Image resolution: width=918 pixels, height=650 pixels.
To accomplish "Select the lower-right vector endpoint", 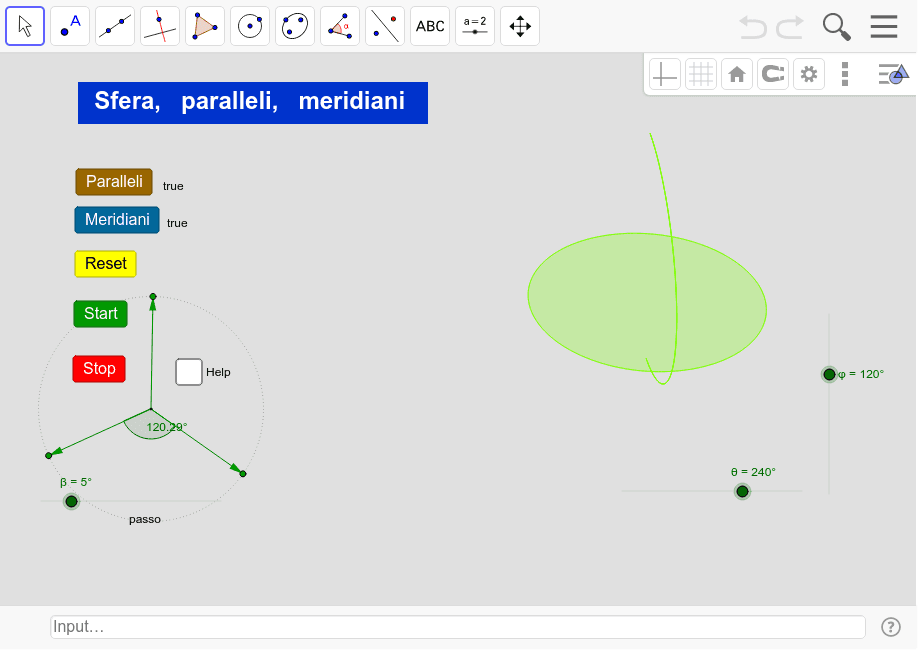I will 243,474.
